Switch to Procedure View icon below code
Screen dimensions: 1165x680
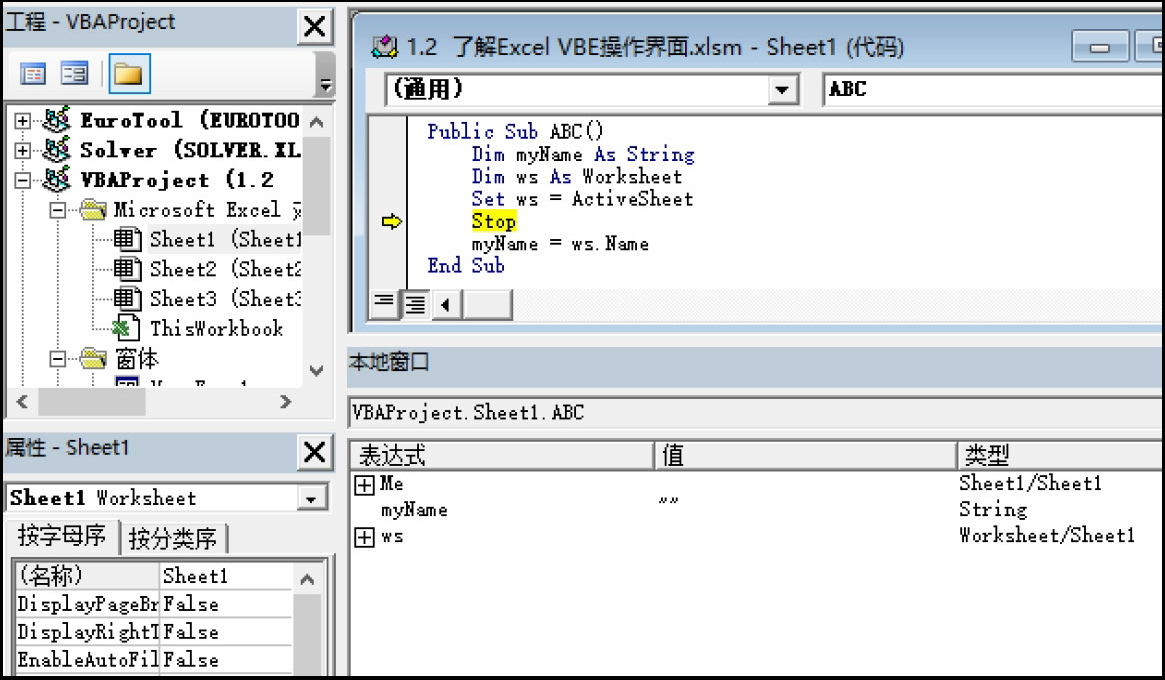click(x=382, y=303)
